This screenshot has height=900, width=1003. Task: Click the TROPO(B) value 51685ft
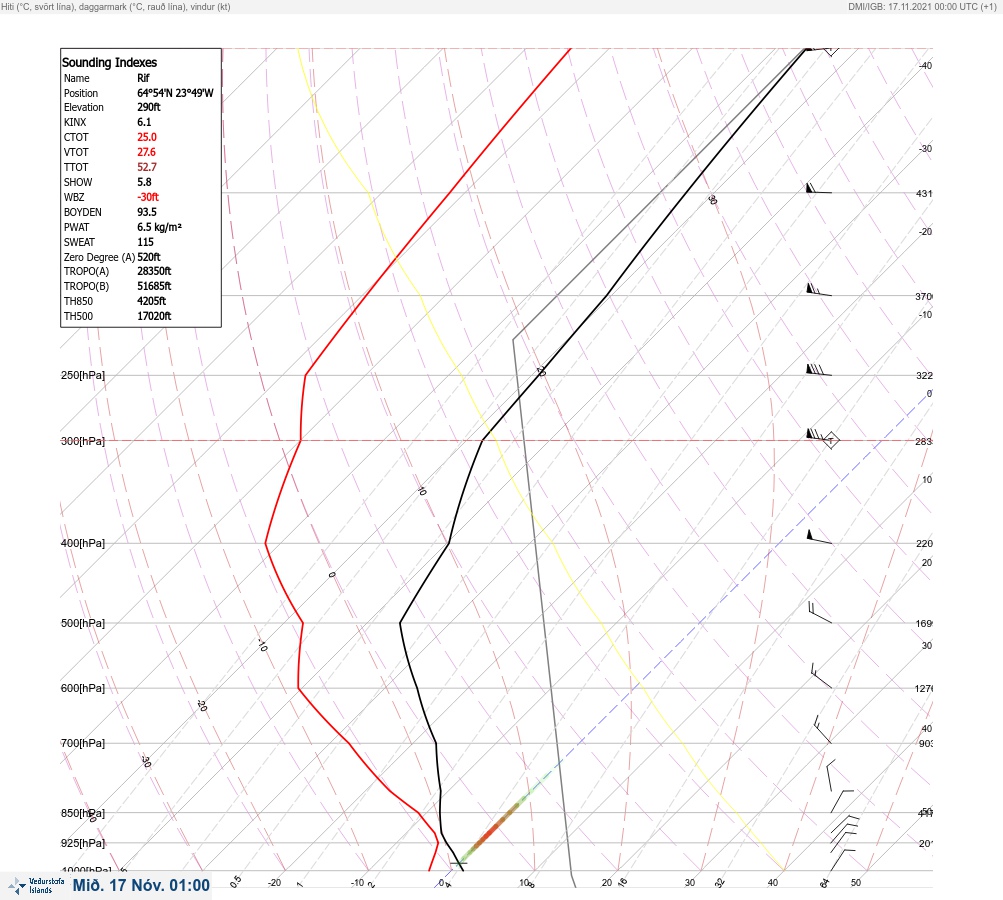tap(154, 286)
